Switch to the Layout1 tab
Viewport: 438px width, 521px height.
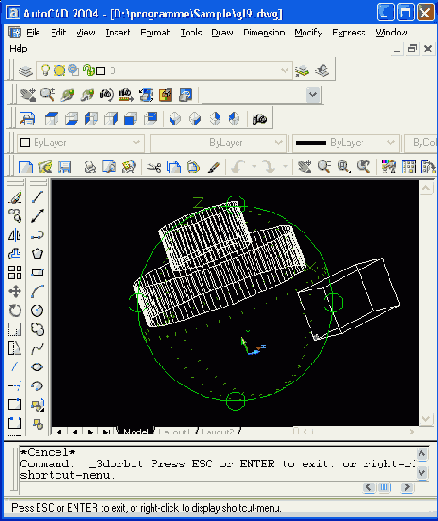(x=174, y=432)
